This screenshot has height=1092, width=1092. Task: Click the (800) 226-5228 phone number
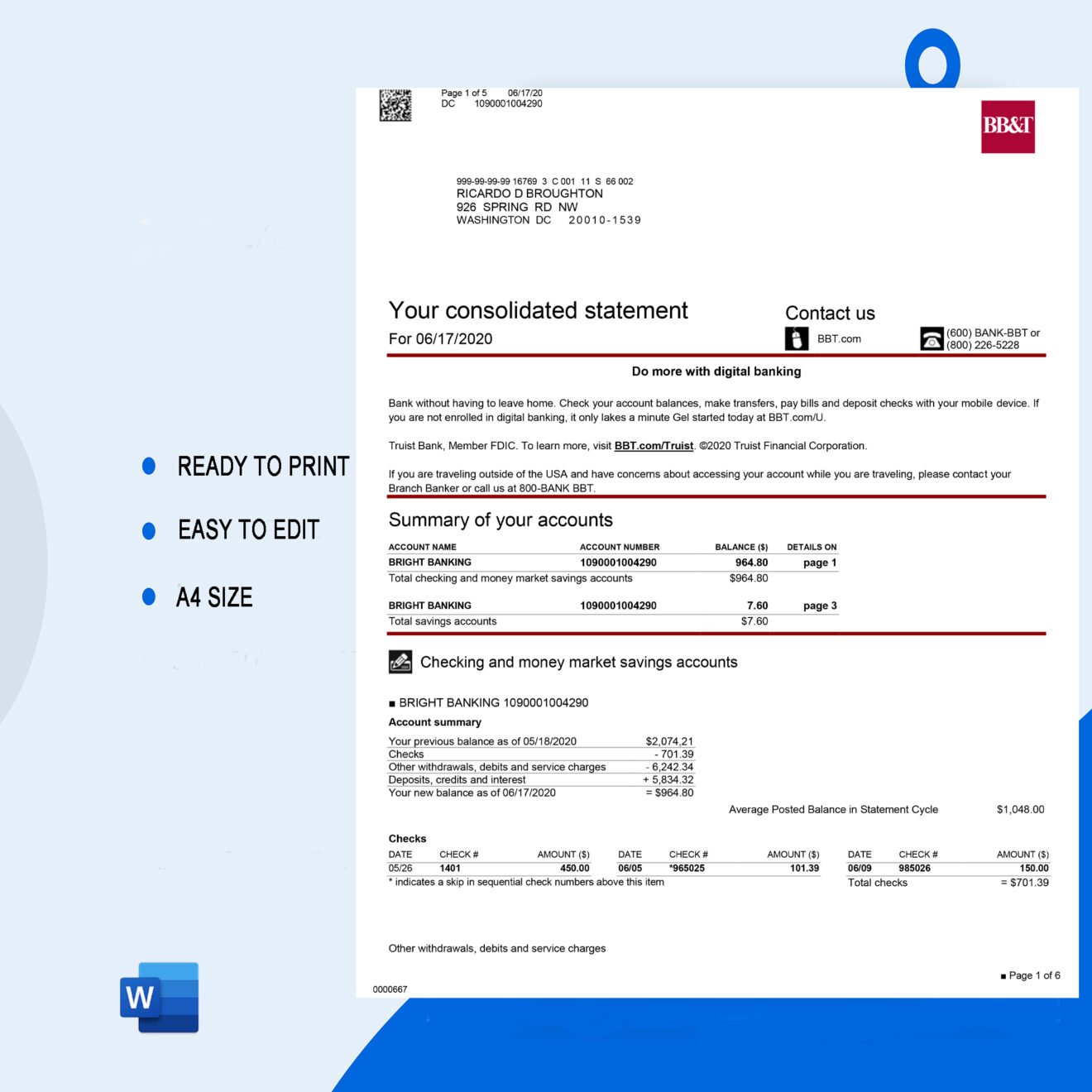pyautogui.click(x=983, y=345)
